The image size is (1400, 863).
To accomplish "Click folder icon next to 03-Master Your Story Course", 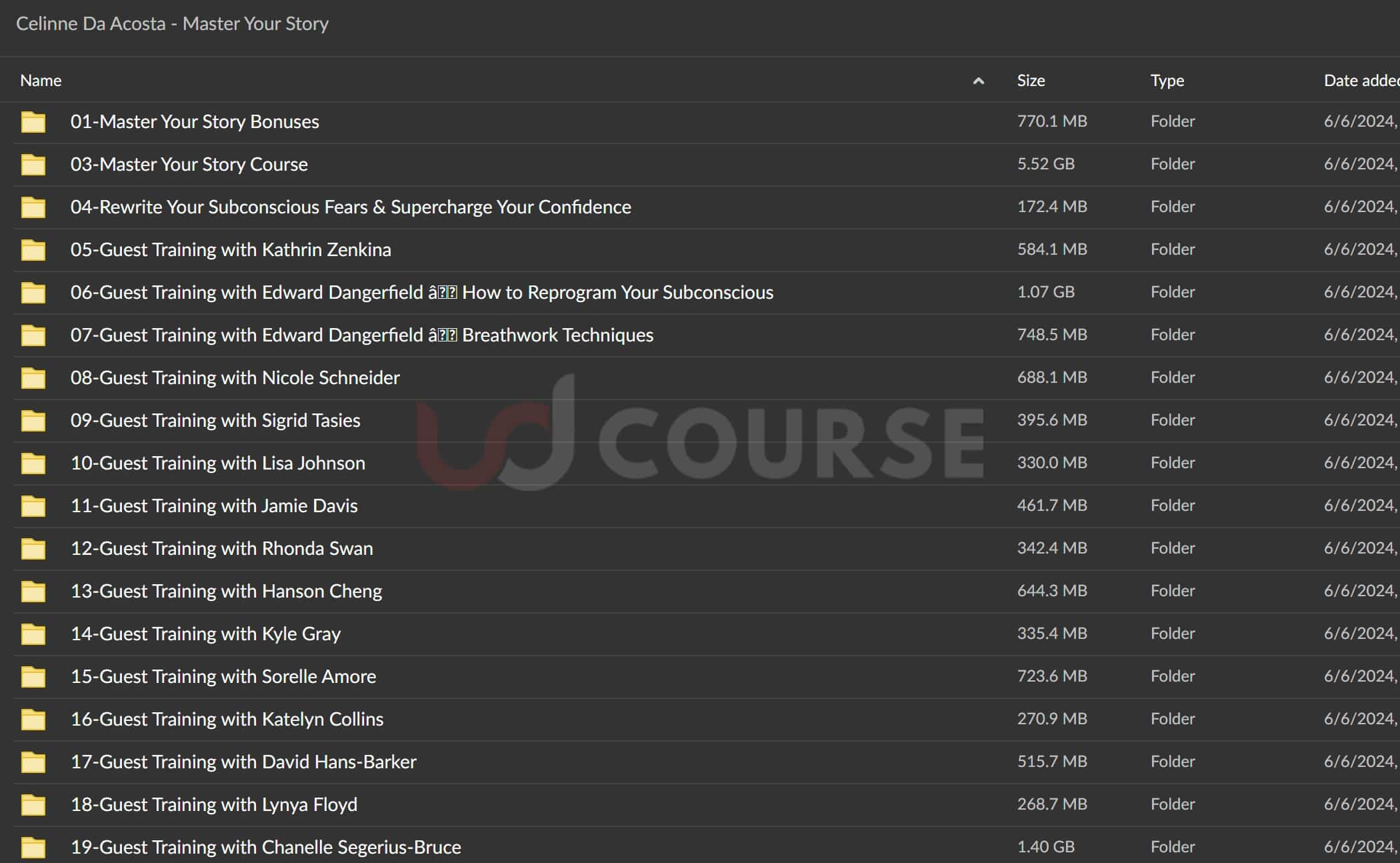I will [33, 165].
